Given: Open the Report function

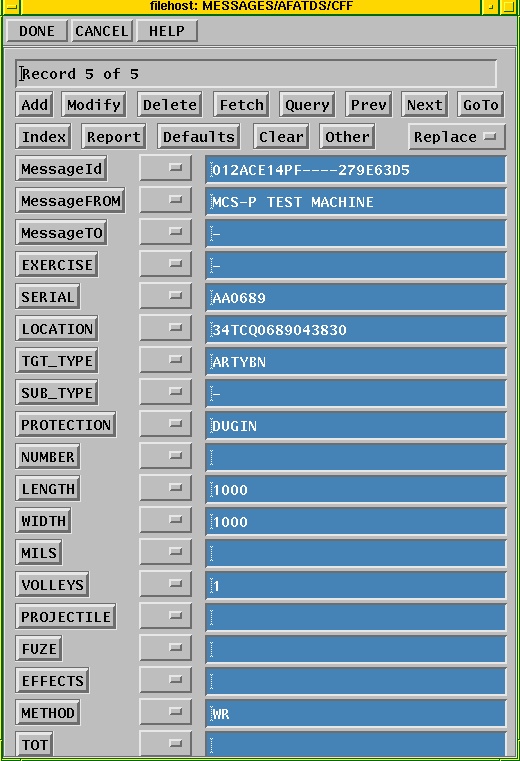Looking at the screenshot, I should coord(114,137).
